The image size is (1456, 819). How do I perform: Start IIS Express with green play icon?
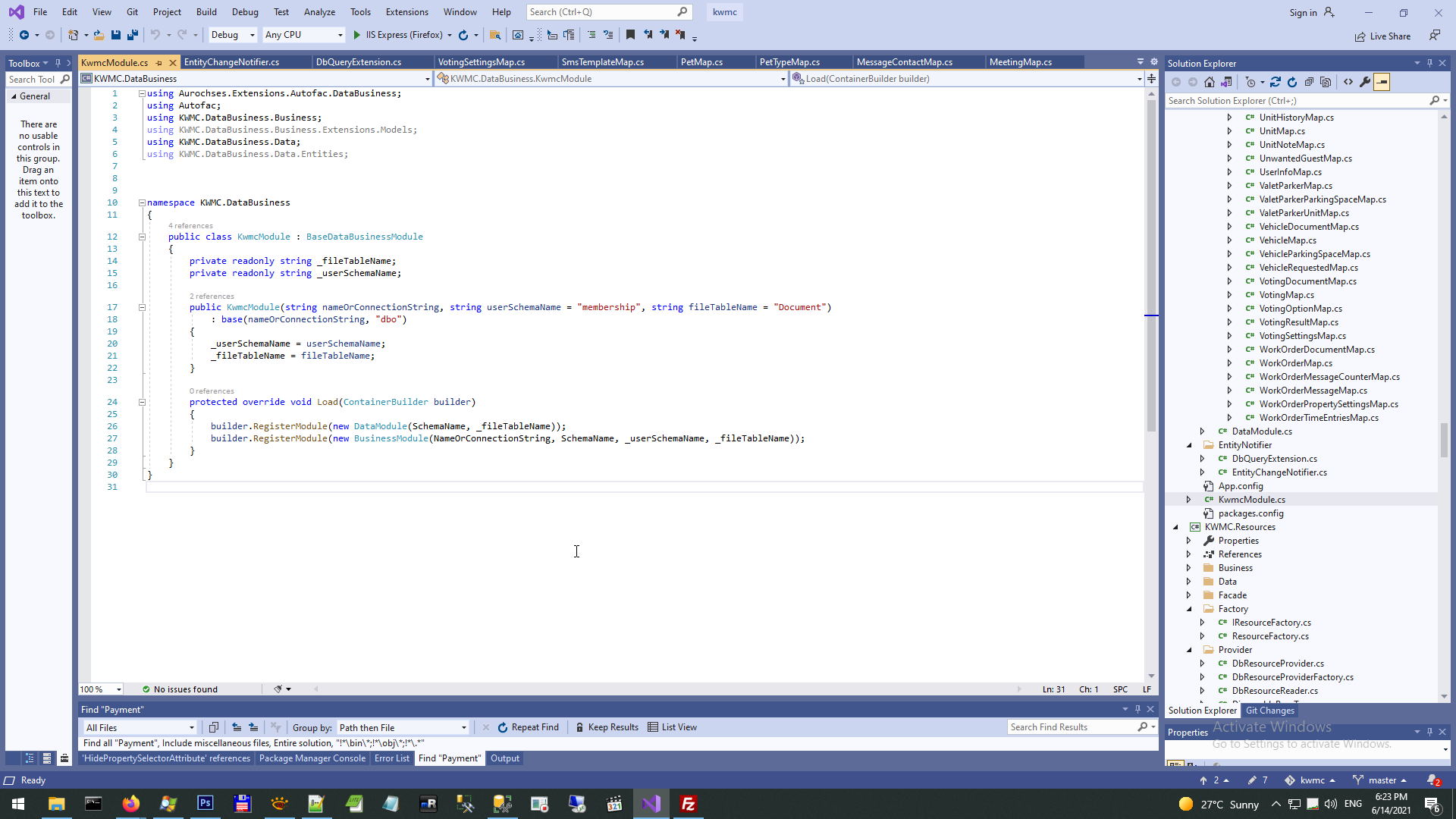(357, 35)
